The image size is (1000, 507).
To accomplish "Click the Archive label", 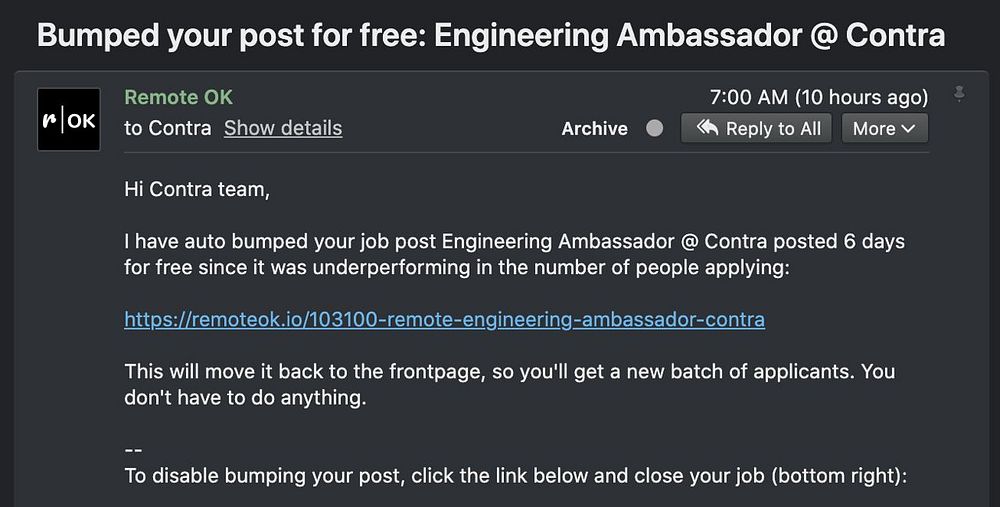I will coord(594,128).
